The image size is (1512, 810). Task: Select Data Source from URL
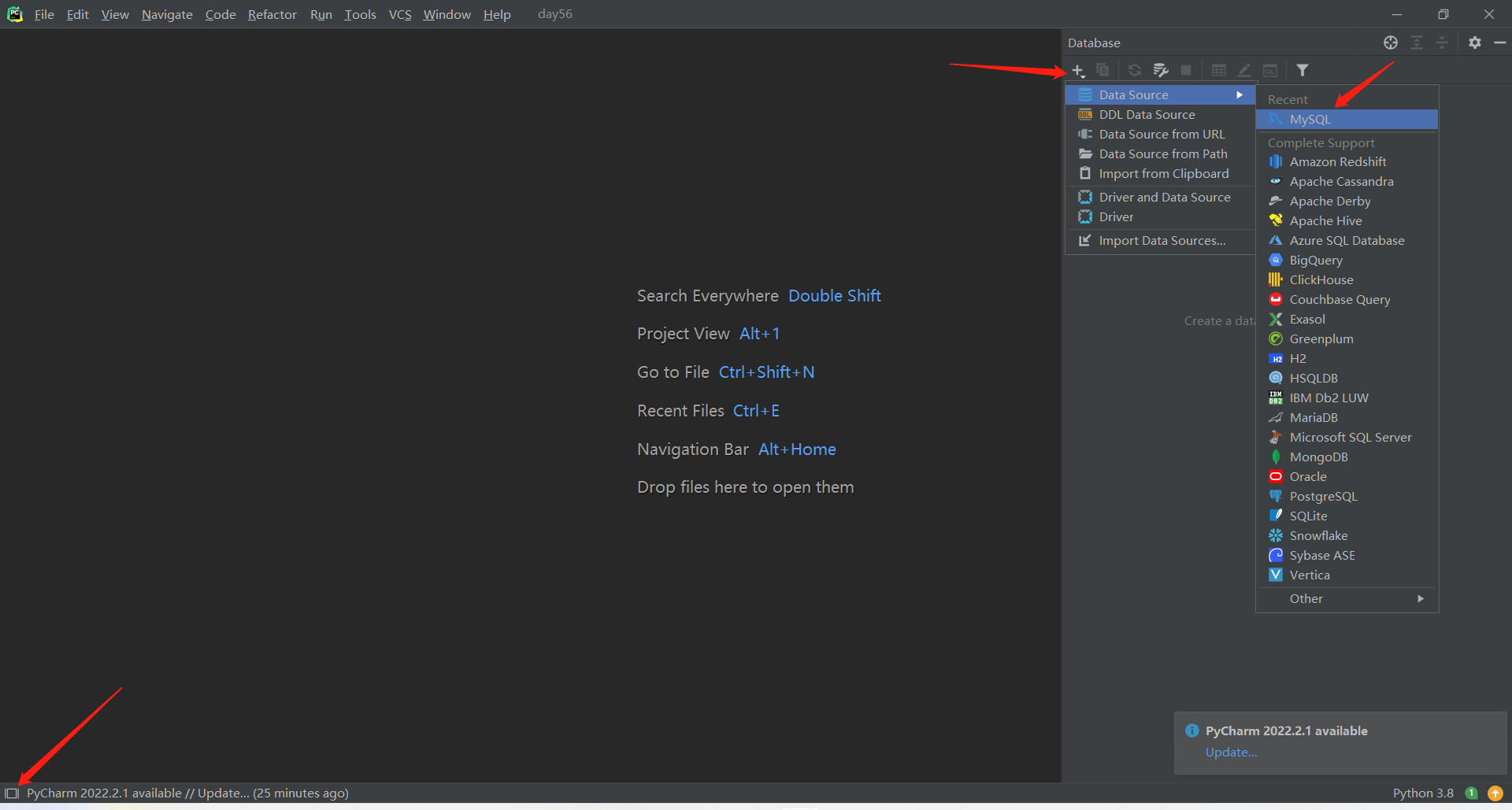(1160, 134)
